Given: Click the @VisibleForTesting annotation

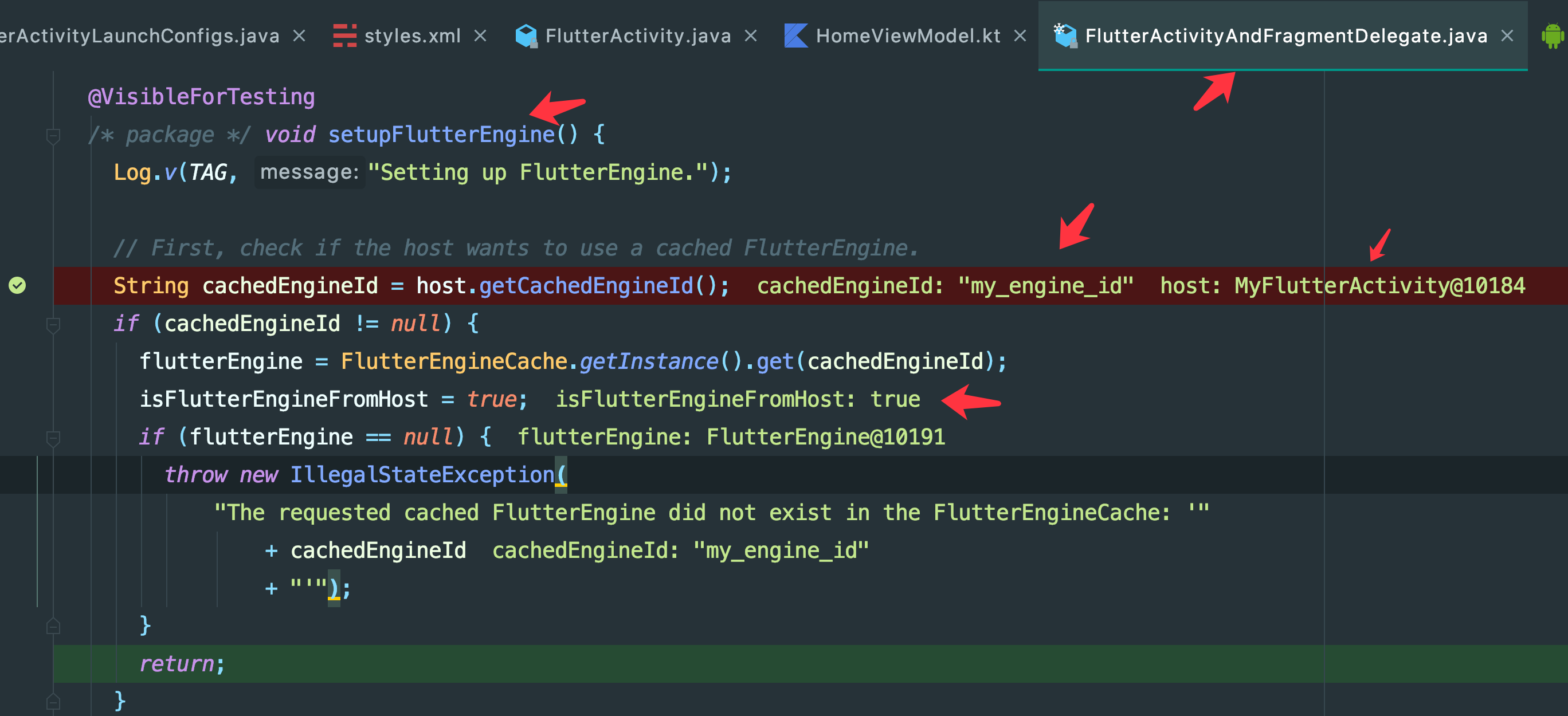Looking at the screenshot, I should 202,97.
